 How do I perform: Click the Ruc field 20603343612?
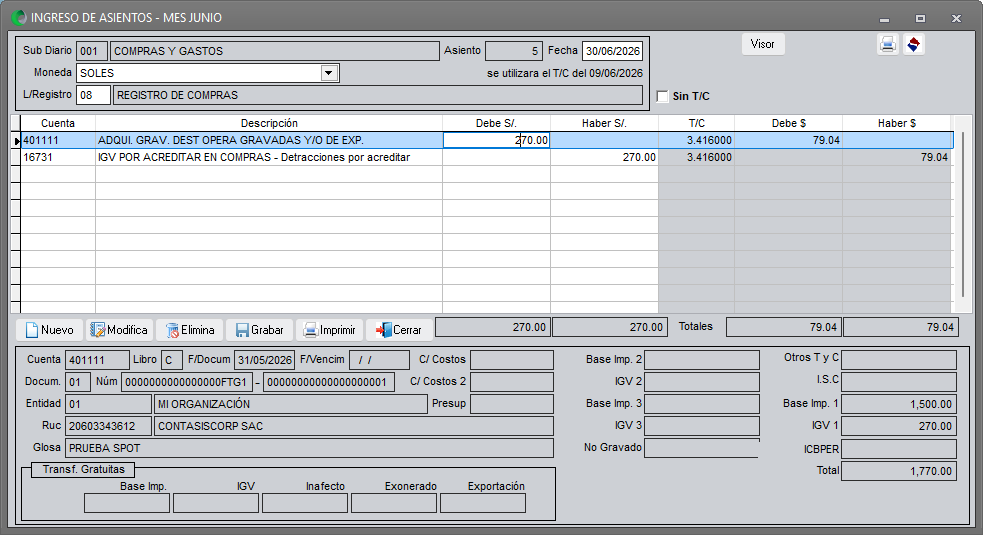coord(108,426)
